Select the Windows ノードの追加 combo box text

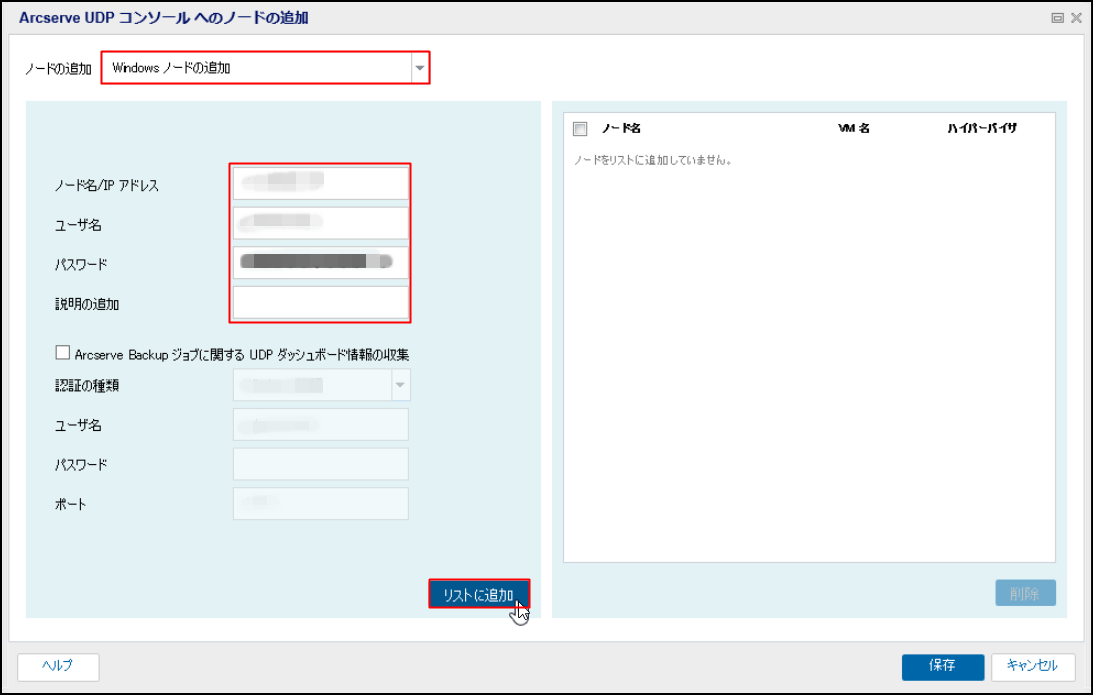[171, 68]
